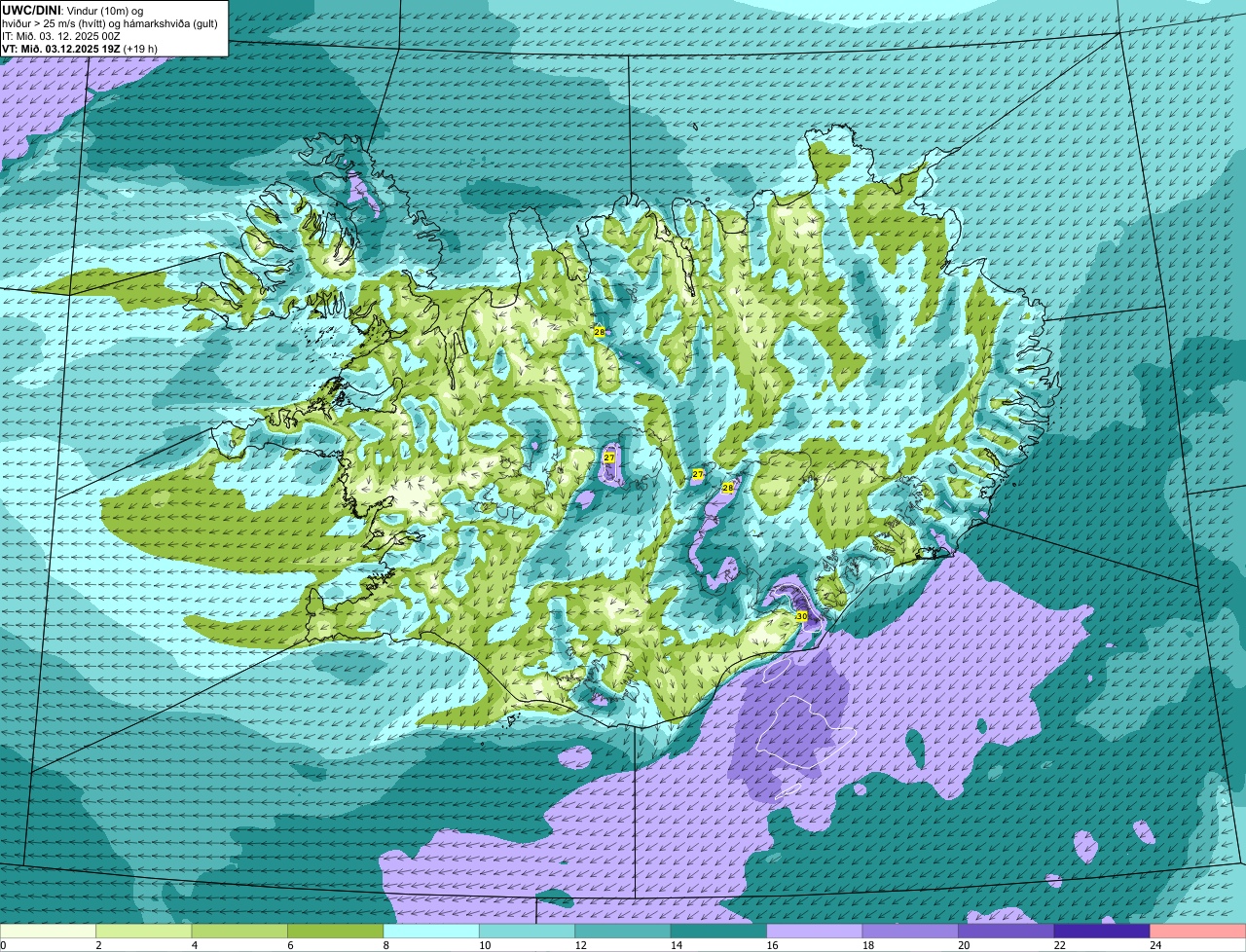Screen dimensions: 1246x952
Task: Click the line "hviður > 25 m/s (hvítt) og hámarkshviða (gult)"
Action: click(110, 23)
